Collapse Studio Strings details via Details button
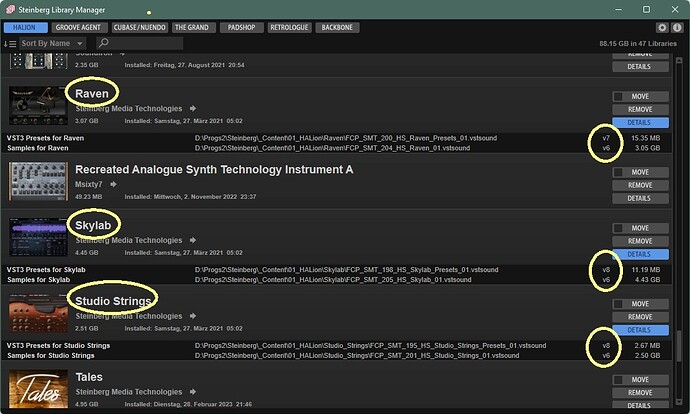Screen dimensions: 690x414 640,330
